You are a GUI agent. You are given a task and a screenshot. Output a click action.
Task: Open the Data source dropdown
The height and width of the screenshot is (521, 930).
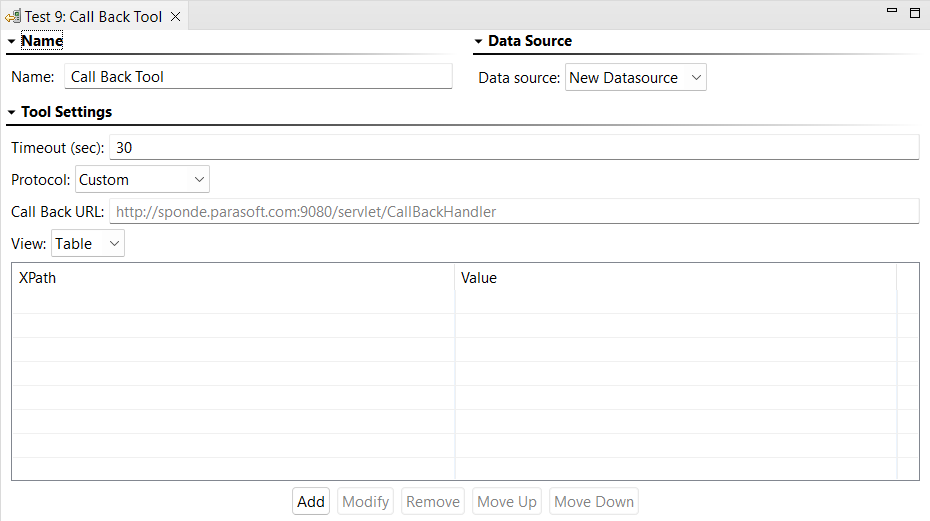(635, 78)
